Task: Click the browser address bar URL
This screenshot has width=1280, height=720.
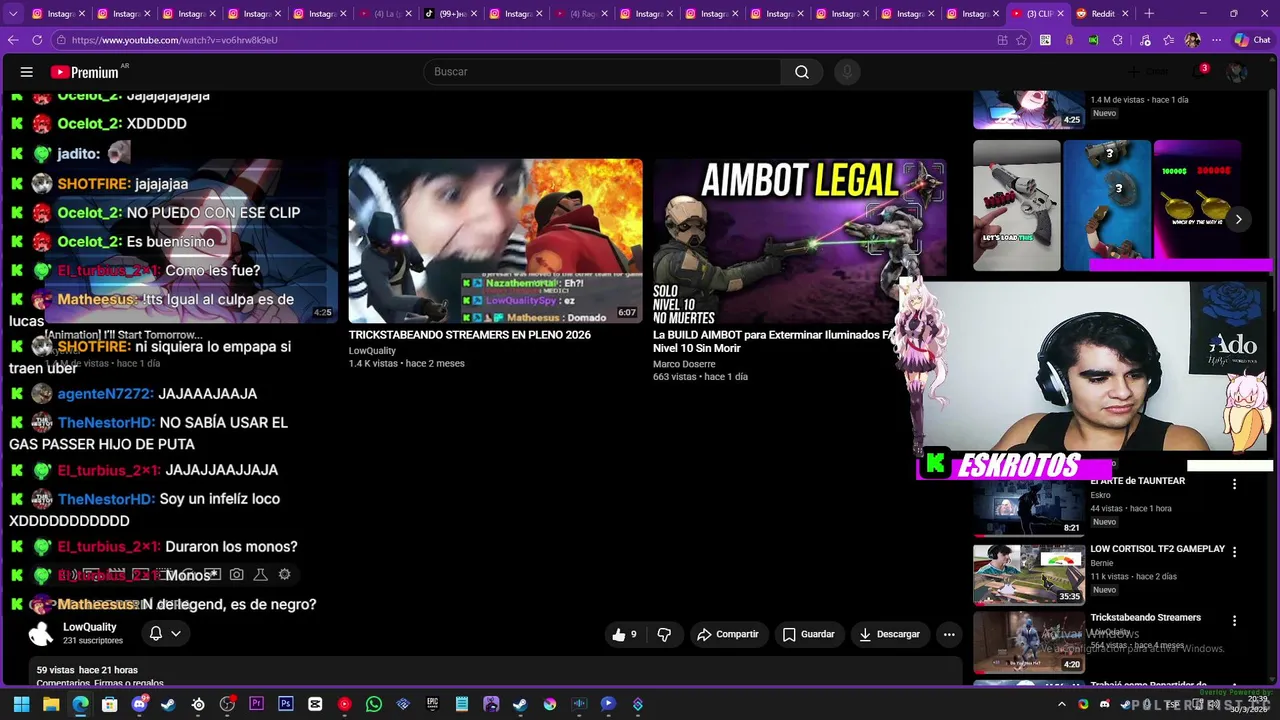Action: coord(174,40)
